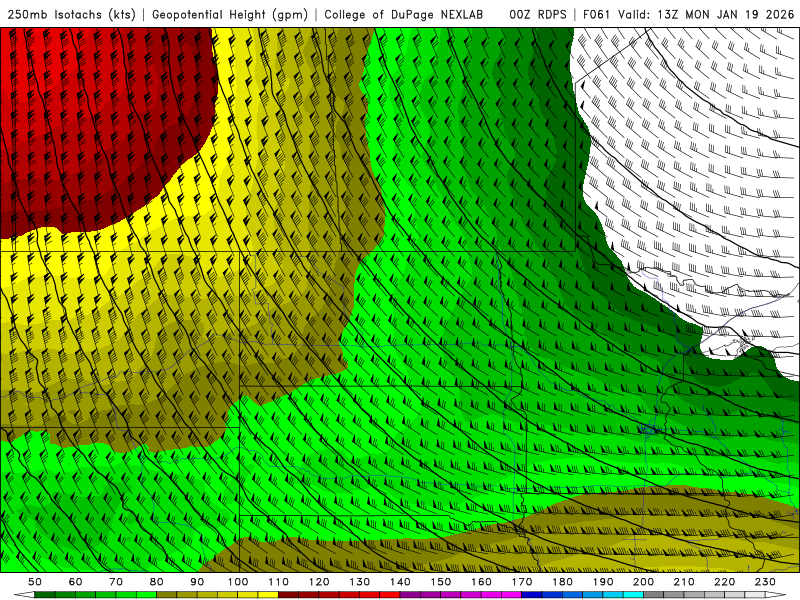Click the 100 value on the color scale
The height and width of the screenshot is (600, 800).
[x=238, y=582]
